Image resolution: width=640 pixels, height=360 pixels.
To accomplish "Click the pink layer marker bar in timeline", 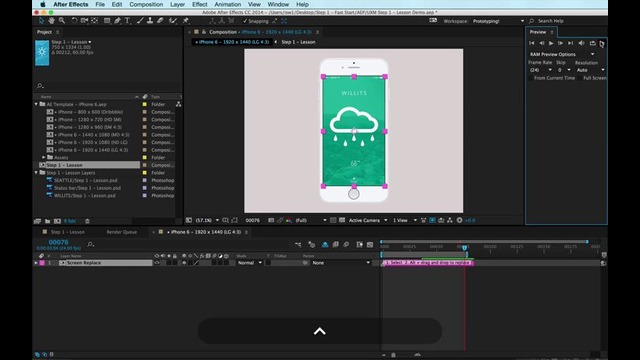I will click(427, 263).
